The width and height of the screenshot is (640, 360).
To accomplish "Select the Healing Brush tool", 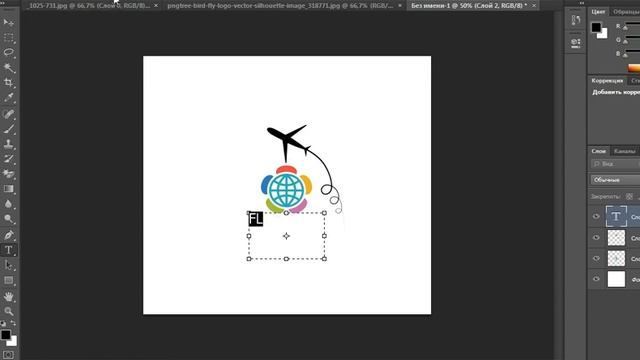I will coord(8,114).
